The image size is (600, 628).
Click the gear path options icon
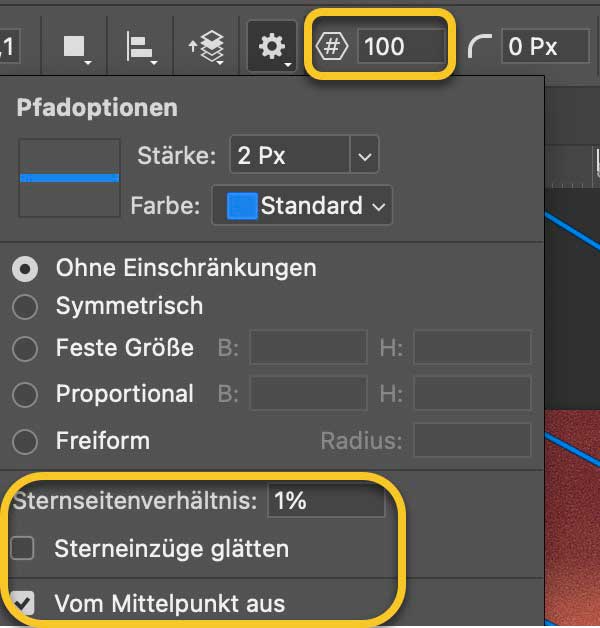pos(272,47)
